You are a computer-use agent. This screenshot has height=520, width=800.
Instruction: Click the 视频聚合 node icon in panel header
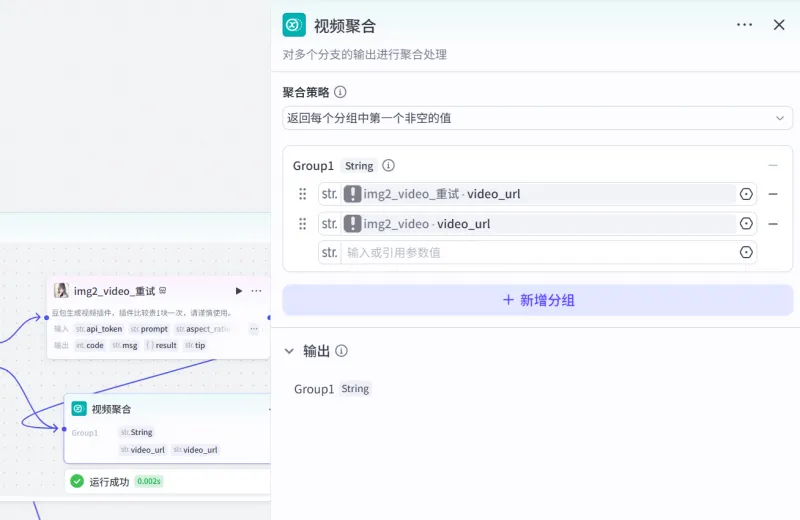click(294, 24)
